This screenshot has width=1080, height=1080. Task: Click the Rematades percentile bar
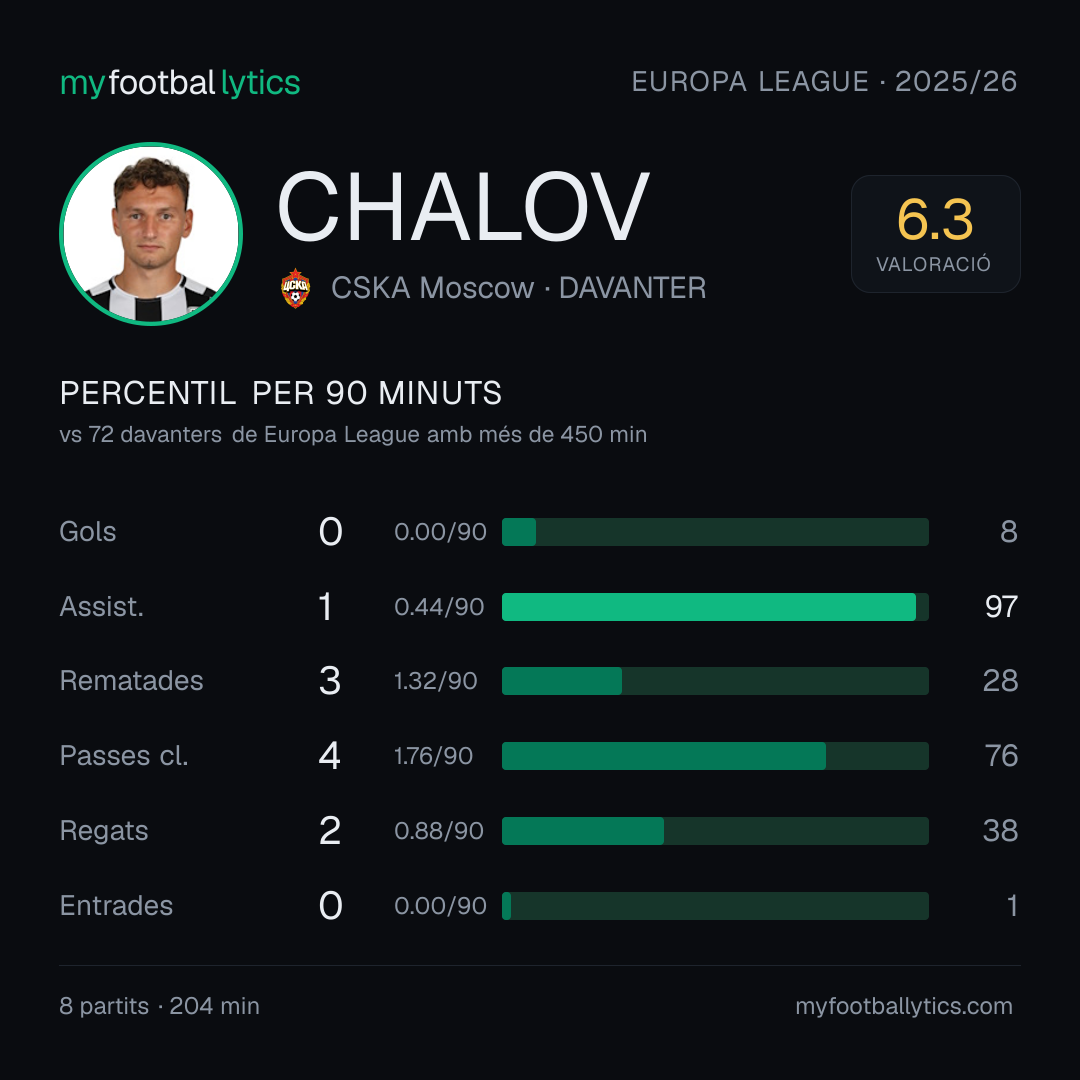[x=715, y=681]
